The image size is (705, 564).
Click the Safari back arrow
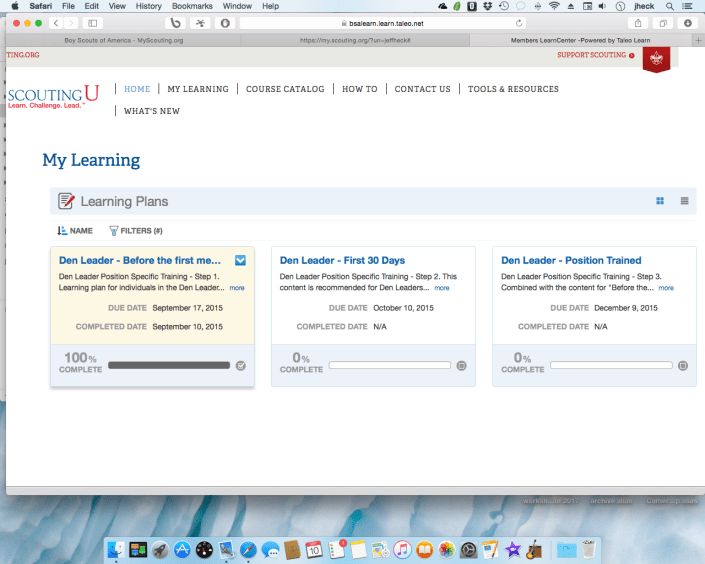56,22
